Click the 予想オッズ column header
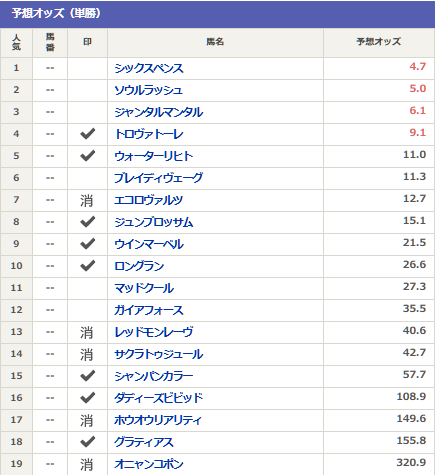 coord(379,42)
